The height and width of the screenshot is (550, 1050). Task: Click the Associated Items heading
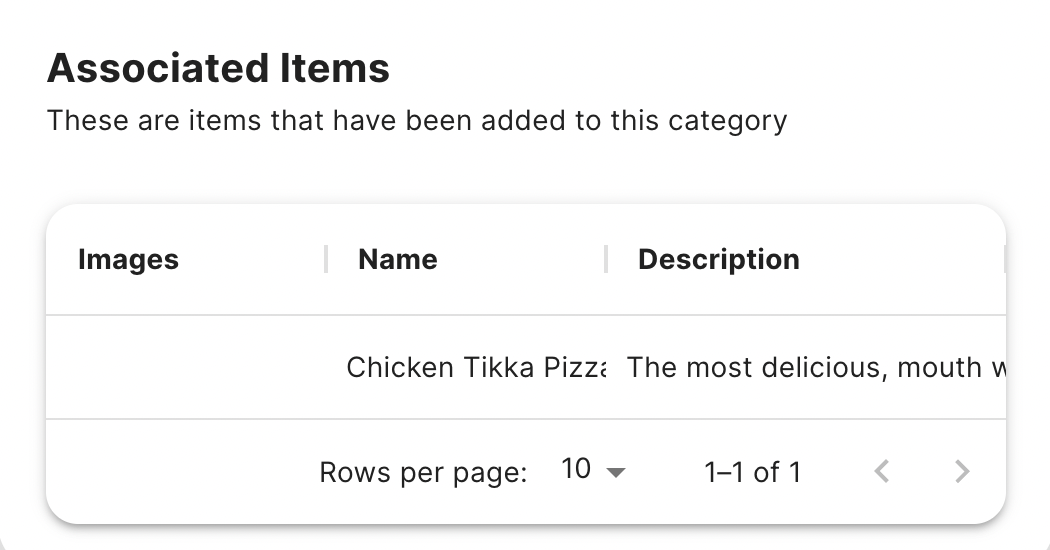point(218,68)
